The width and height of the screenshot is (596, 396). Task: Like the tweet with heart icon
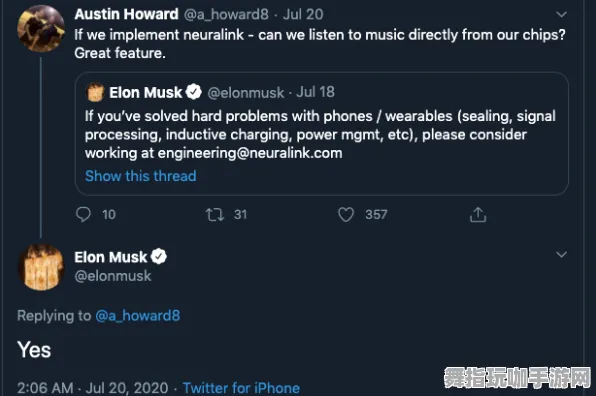(x=346, y=214)
